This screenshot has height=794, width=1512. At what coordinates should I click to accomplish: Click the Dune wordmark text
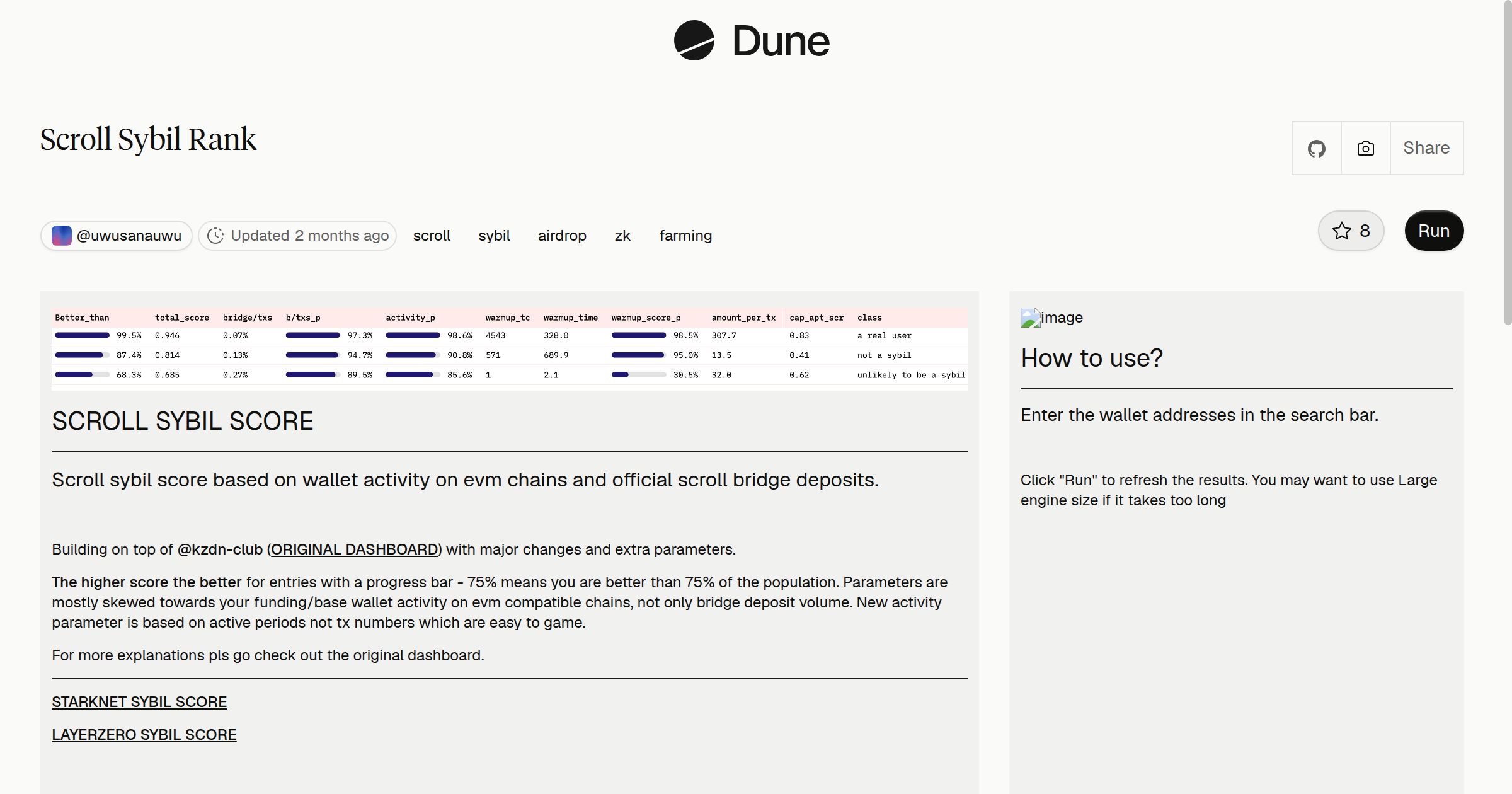tap(781, 41)
